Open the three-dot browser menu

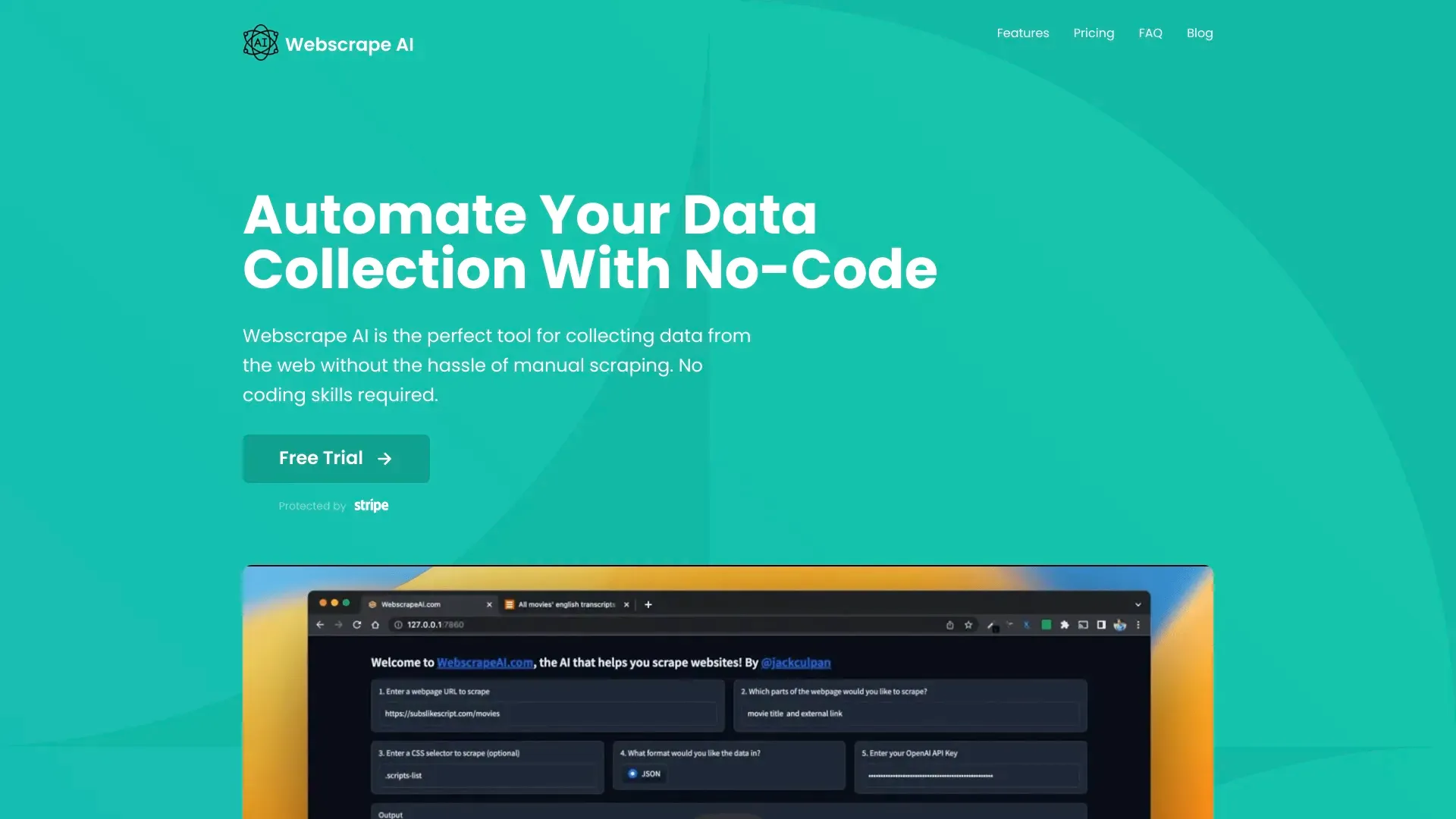point(1138,625)
